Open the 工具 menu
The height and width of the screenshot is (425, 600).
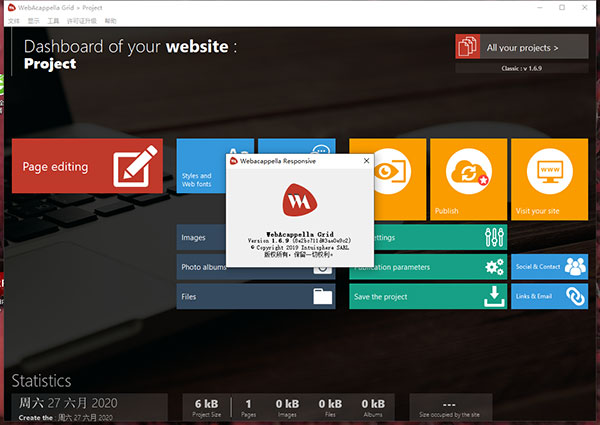[x=53, y=21]
